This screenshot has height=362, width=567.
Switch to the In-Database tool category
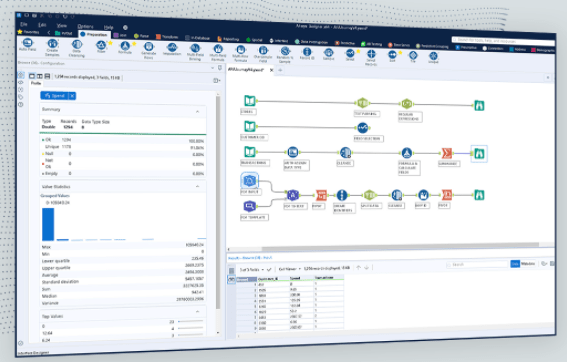coord(197,38)
